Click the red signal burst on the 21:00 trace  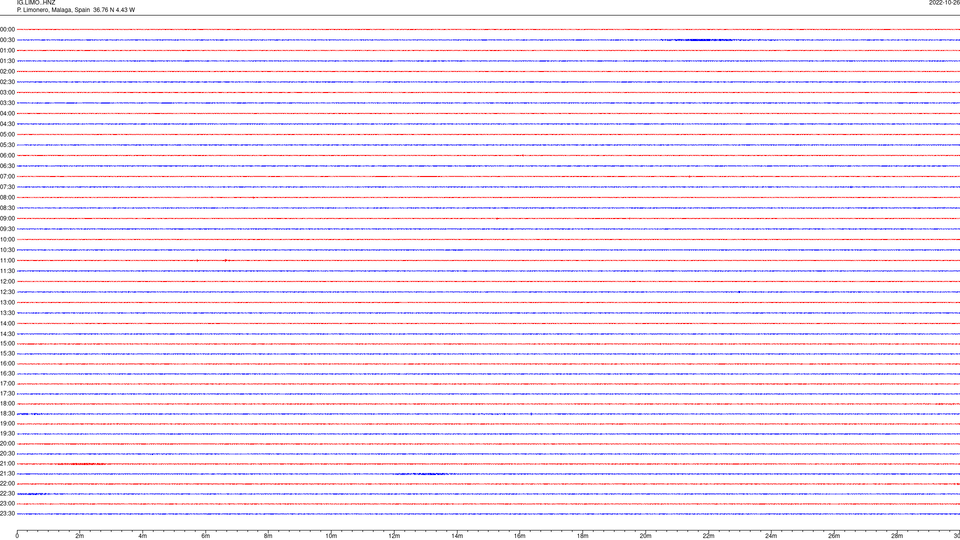(x=81, y=464)
